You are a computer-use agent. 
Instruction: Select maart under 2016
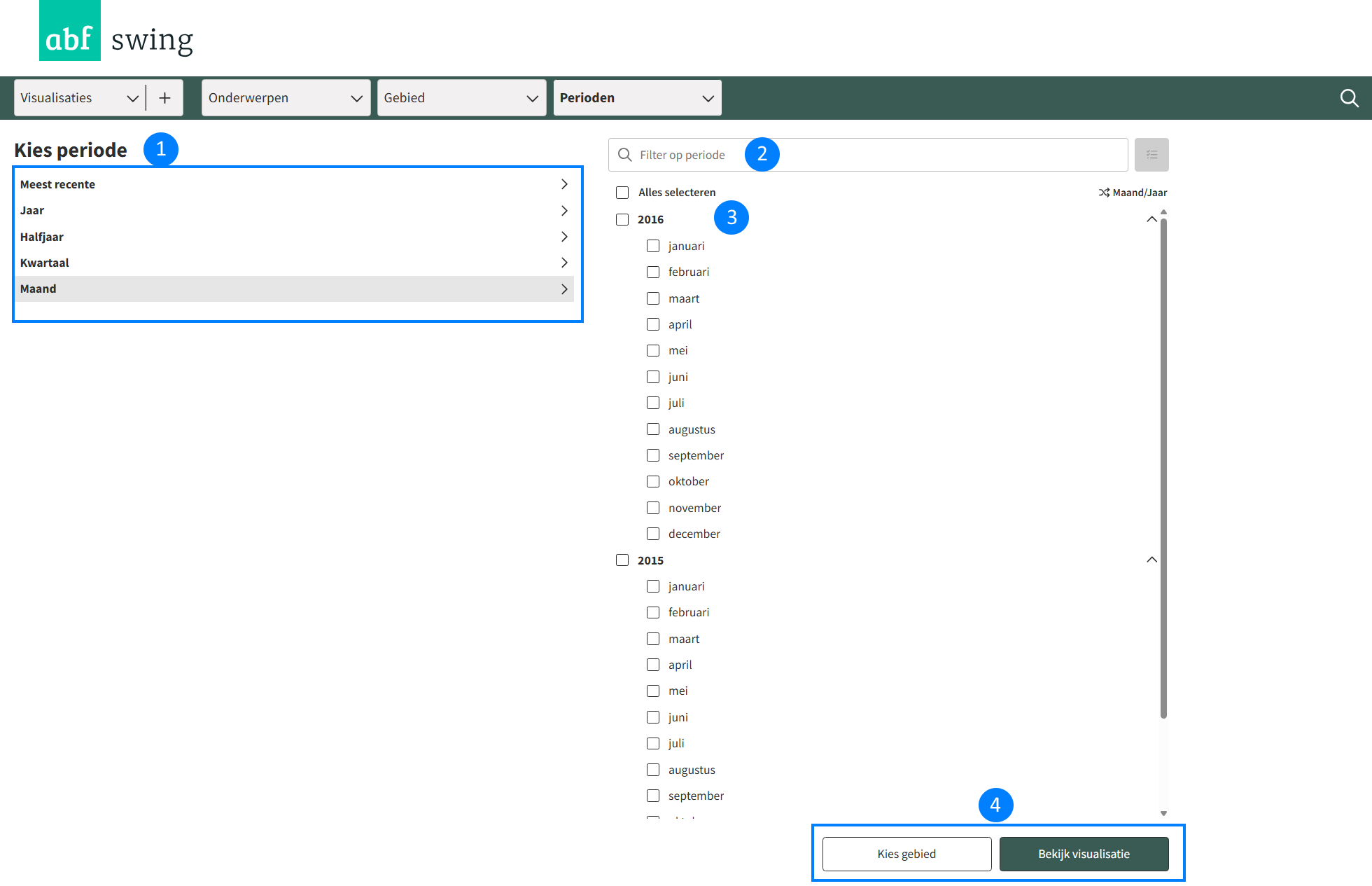point(653,298)
